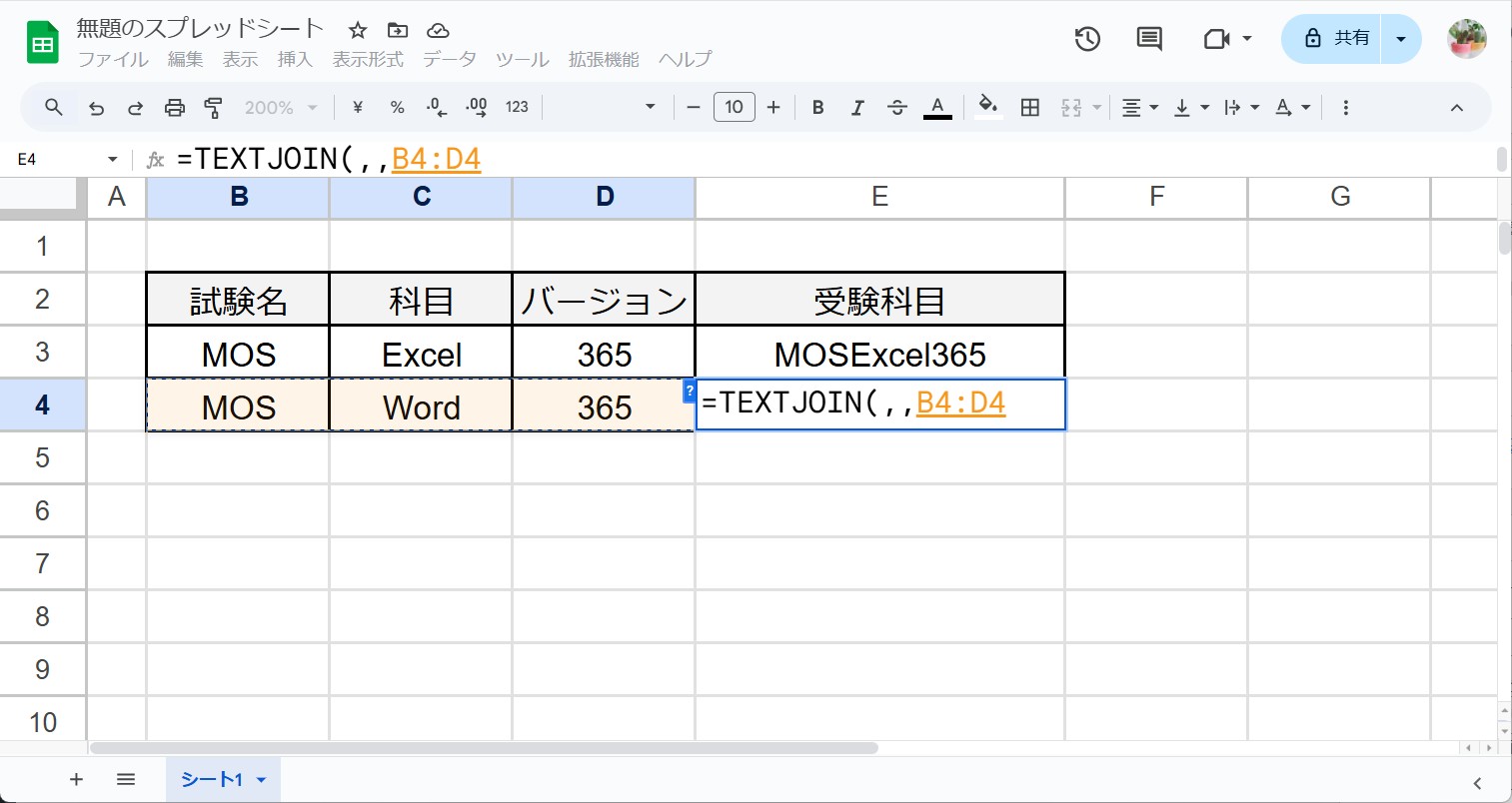Screen dimensions: 1512x803
Task: Toggle italic formatting
Action: tap(857, 107)
